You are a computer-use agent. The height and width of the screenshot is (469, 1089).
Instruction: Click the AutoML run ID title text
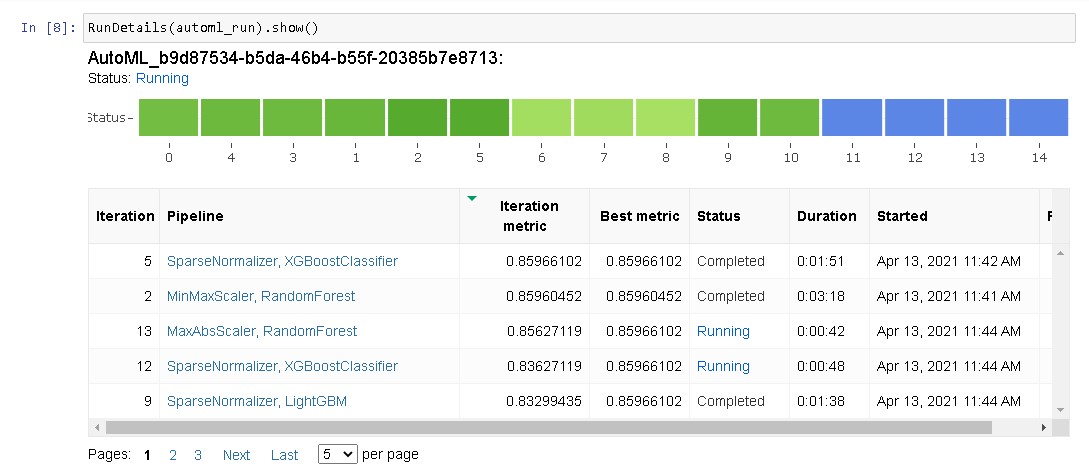click(x=295, y=58)
